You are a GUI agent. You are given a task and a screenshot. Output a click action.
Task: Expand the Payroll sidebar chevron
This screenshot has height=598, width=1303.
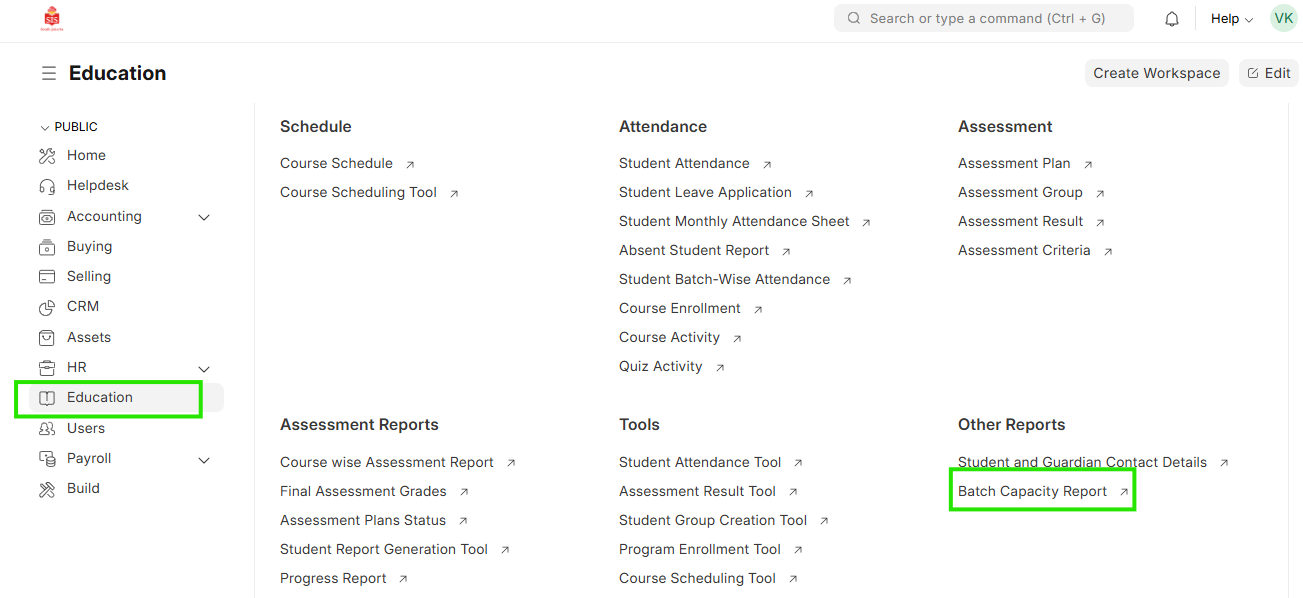coord(204,460)
